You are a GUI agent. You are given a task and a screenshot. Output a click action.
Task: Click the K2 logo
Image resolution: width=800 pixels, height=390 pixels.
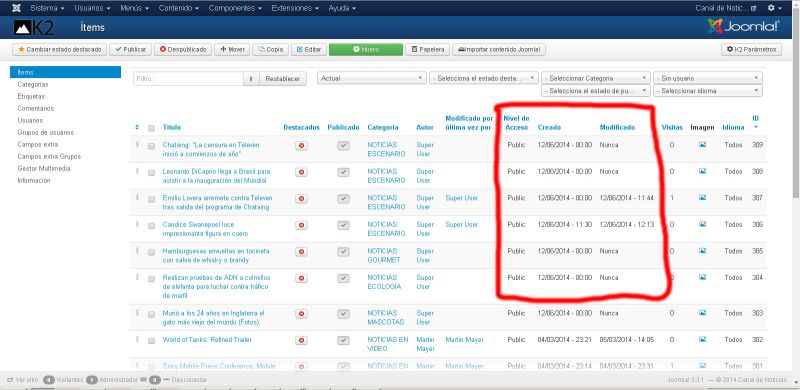tap(34, 28)
